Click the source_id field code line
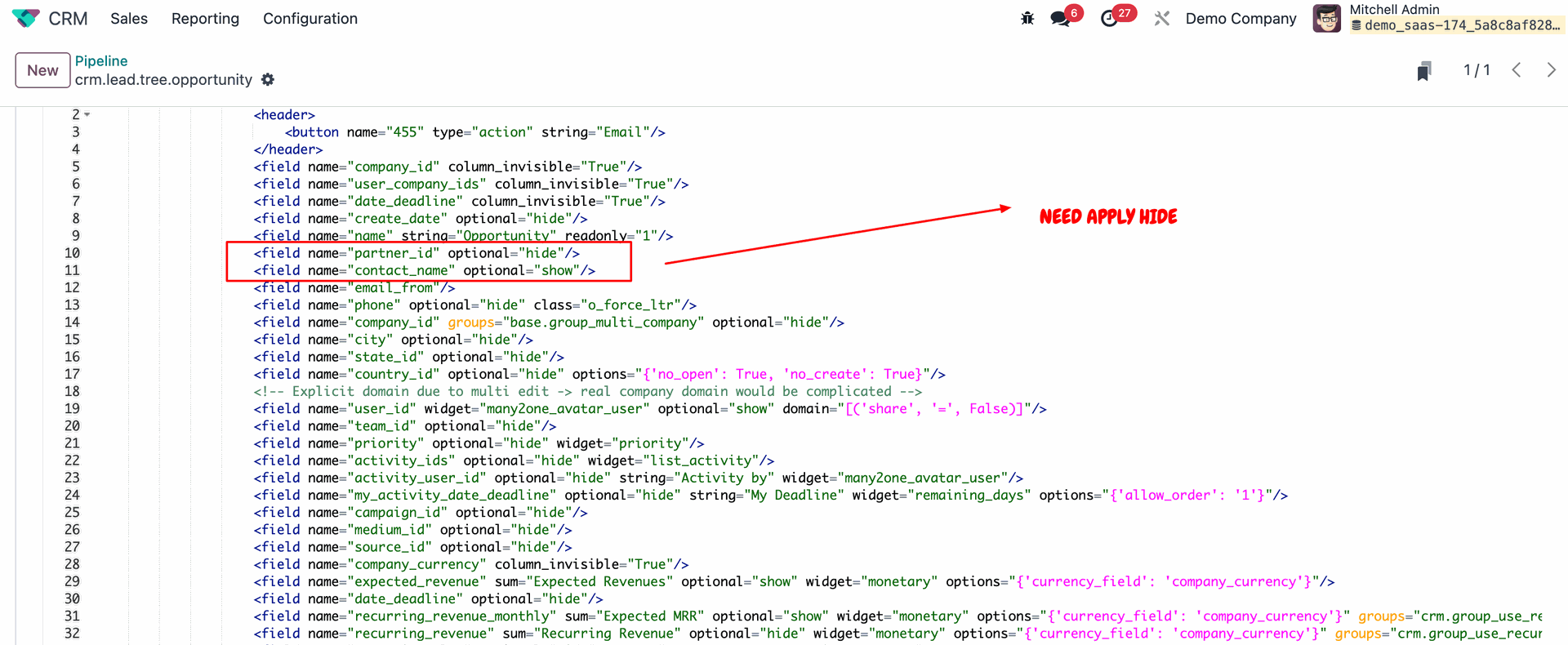Screen dimensions: 1568x645 click(413, 547)
